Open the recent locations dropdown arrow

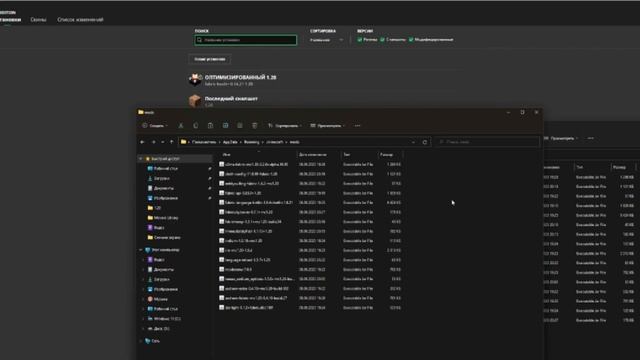162,142
